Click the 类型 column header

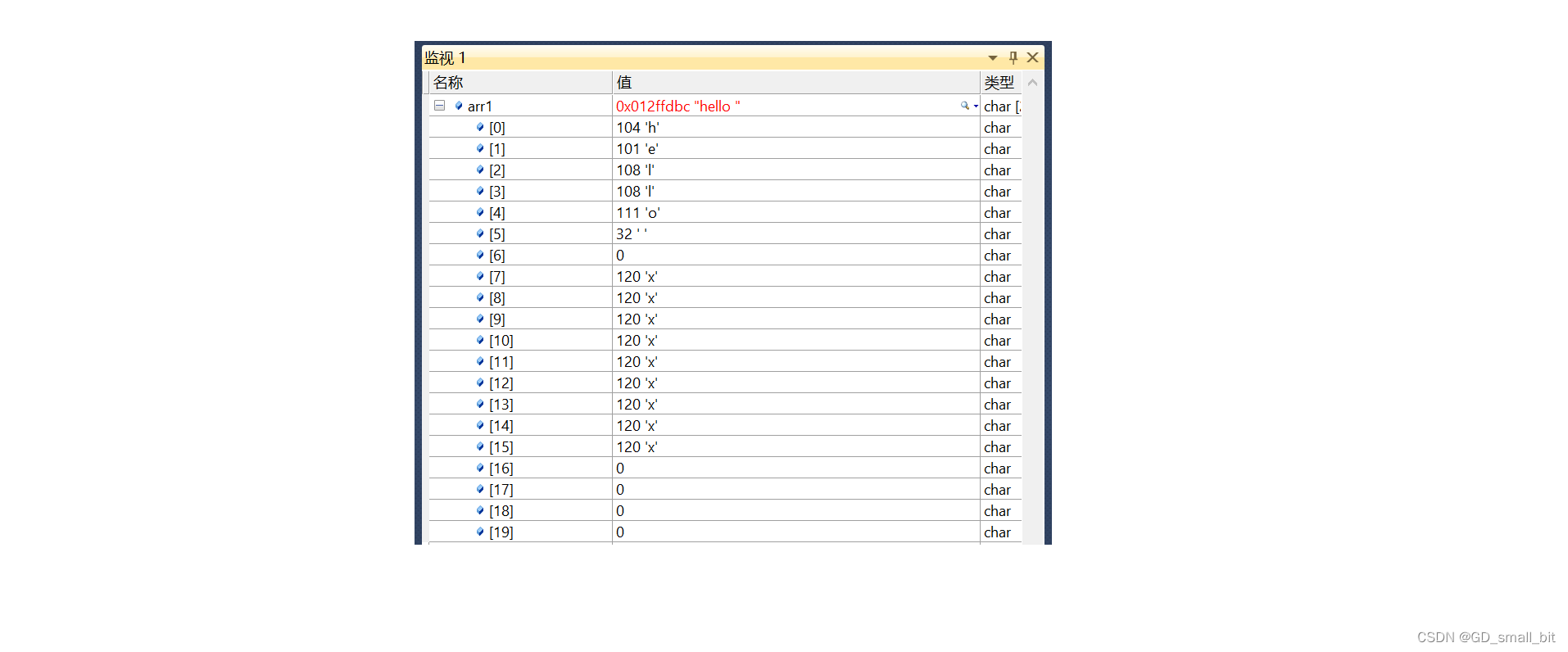click(x=1000, y=82)
